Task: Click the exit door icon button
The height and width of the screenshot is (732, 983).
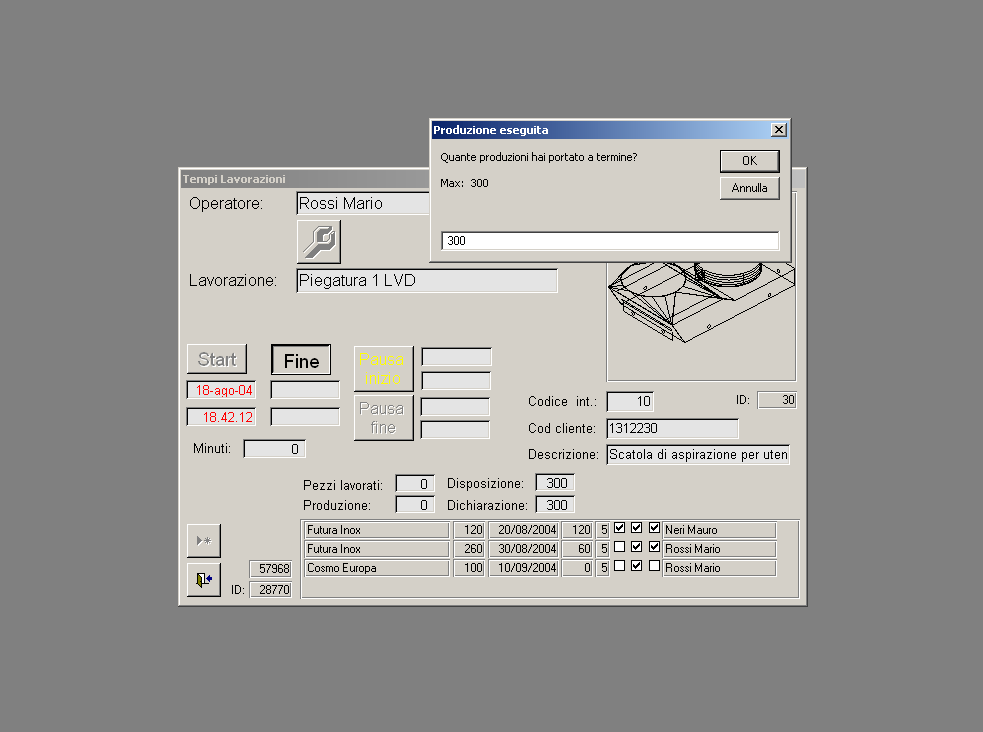Action: click(204, 580)
